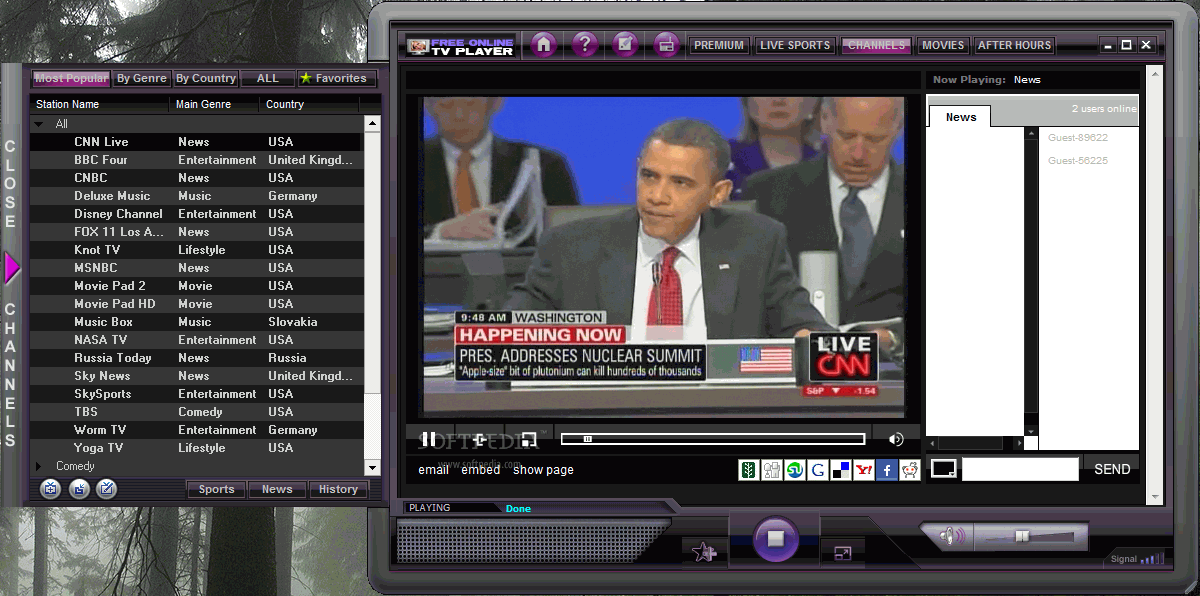Select the Disney Channel station
This screenshot has height=596, width=1200.
(196, 214)
